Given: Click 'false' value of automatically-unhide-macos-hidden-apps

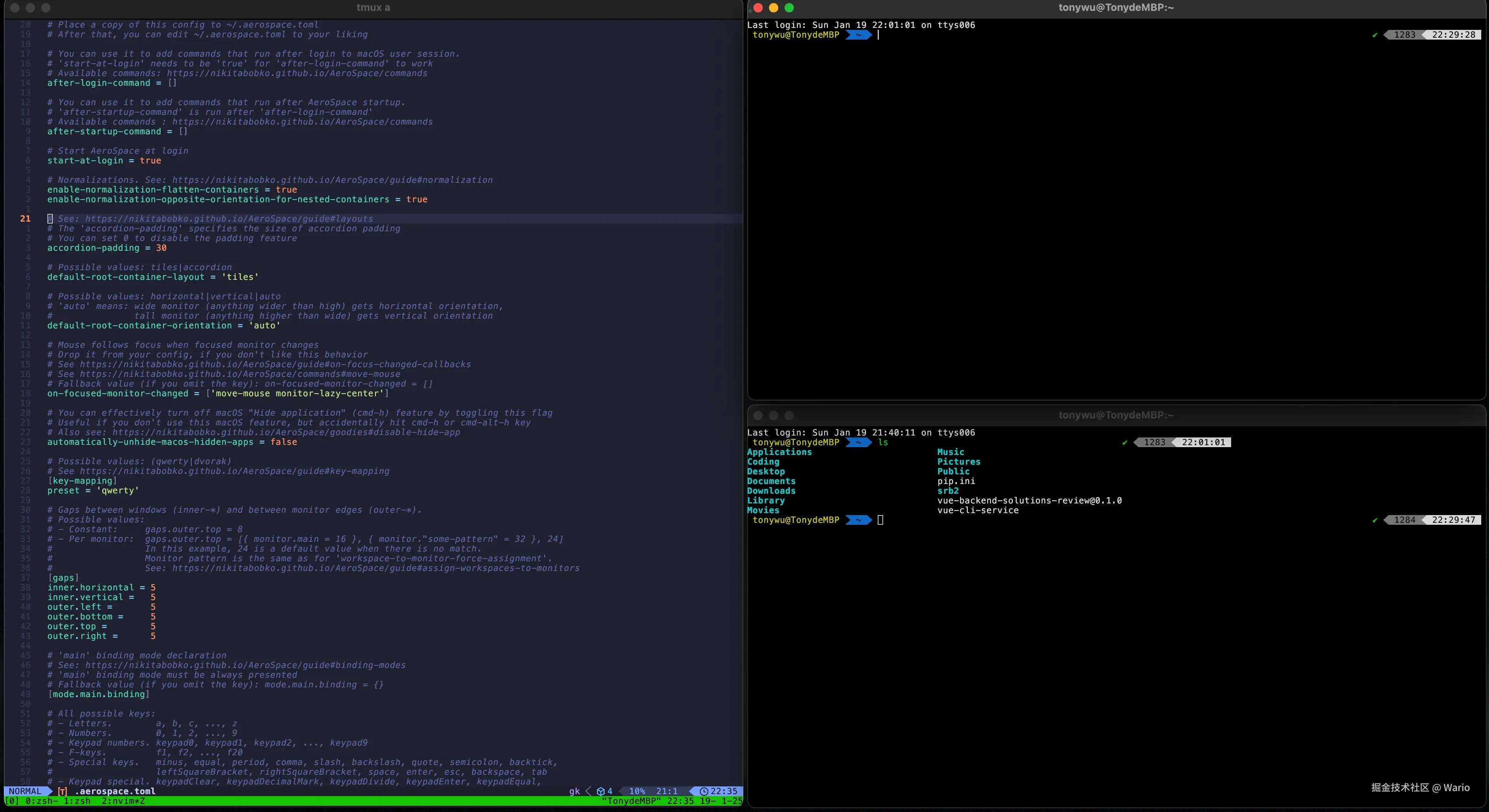Looking at the screenshot, I should pos(283,442).
